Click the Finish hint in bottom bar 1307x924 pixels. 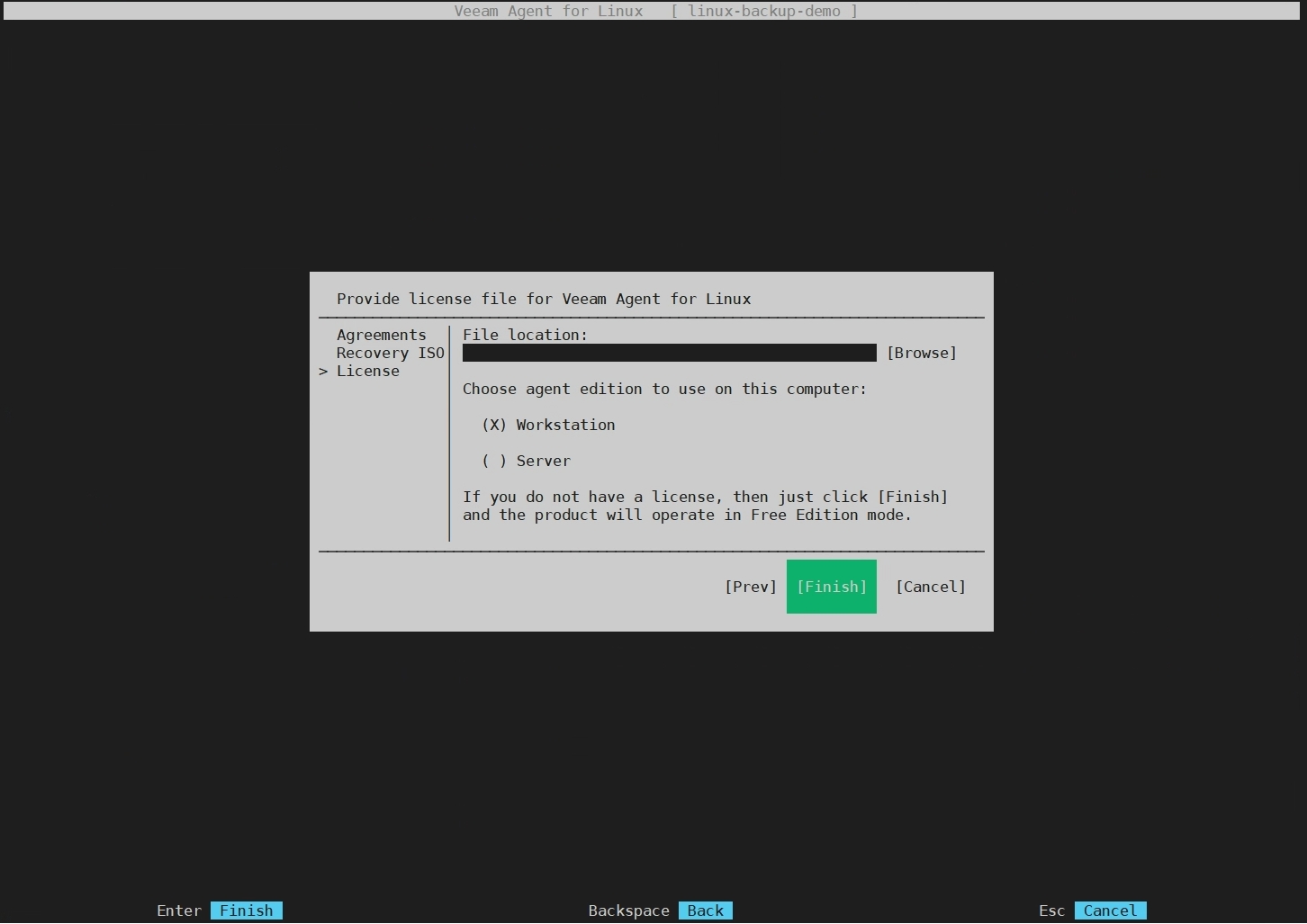(x=247, y=911)
